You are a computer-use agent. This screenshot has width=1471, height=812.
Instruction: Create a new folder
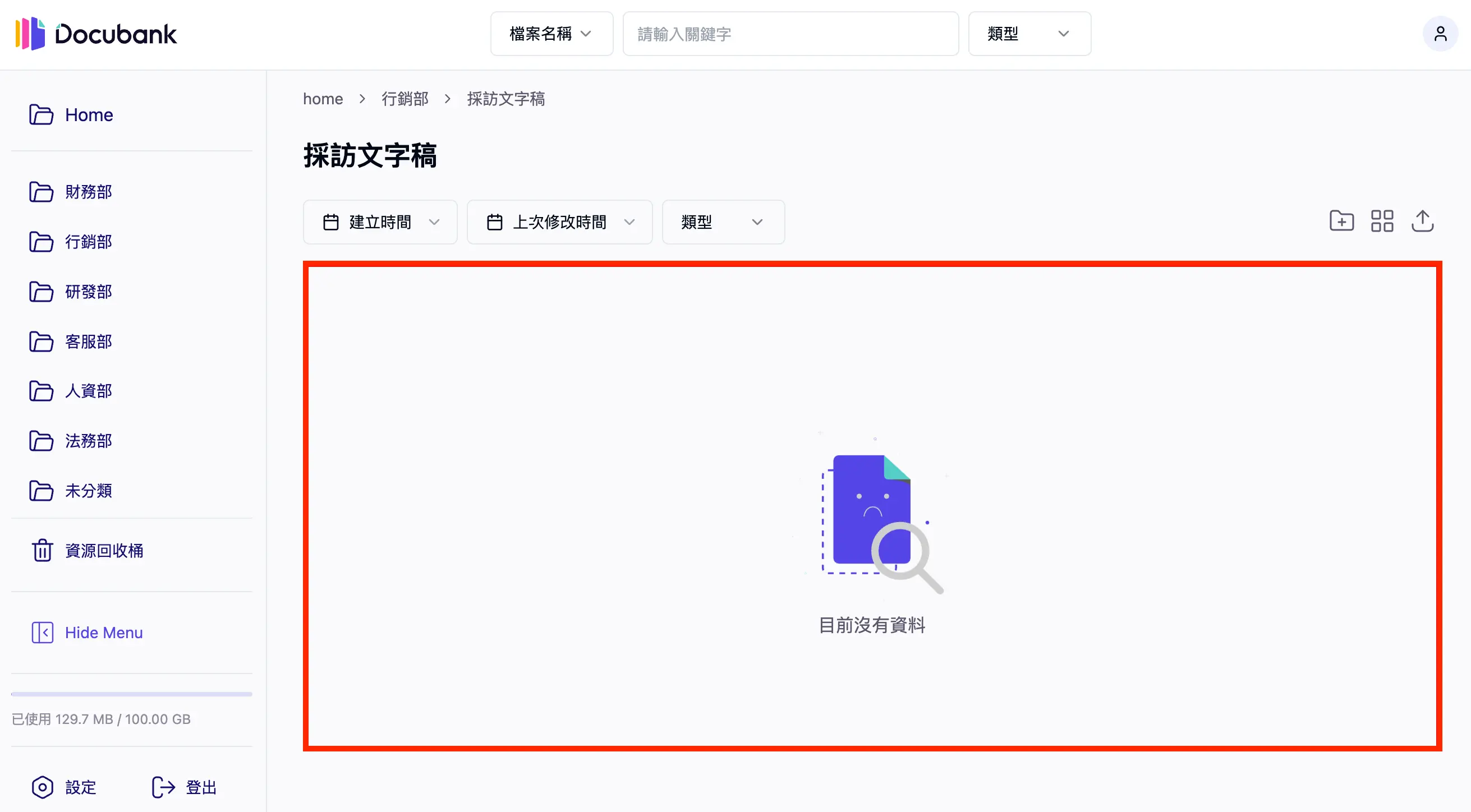tap(1341, 222)
